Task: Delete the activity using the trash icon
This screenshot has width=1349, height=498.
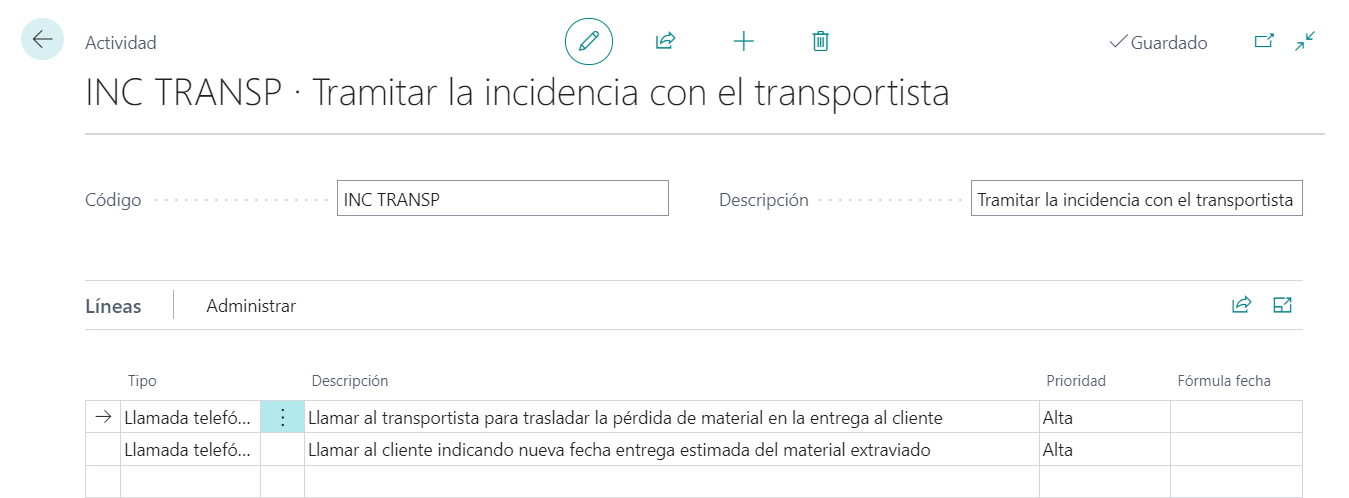Action: pyautogui.click(x=820, y=41)
